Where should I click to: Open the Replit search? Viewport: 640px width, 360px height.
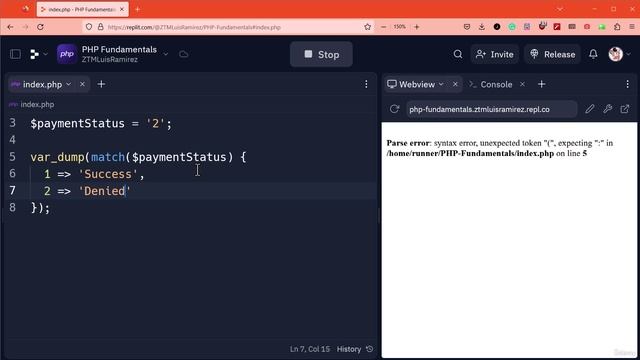pos(458,54)
